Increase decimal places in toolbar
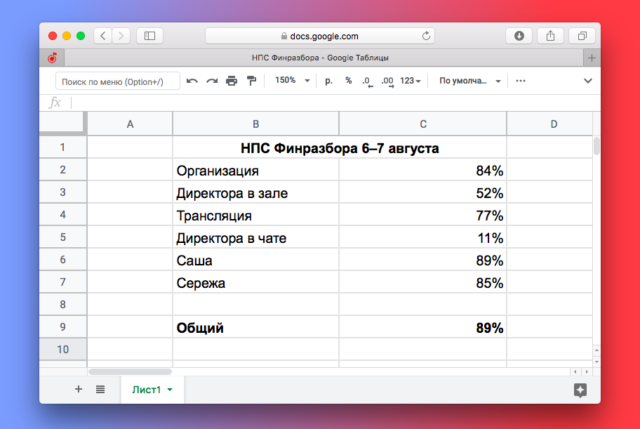The image size is (640, 429). click(387, 80)
